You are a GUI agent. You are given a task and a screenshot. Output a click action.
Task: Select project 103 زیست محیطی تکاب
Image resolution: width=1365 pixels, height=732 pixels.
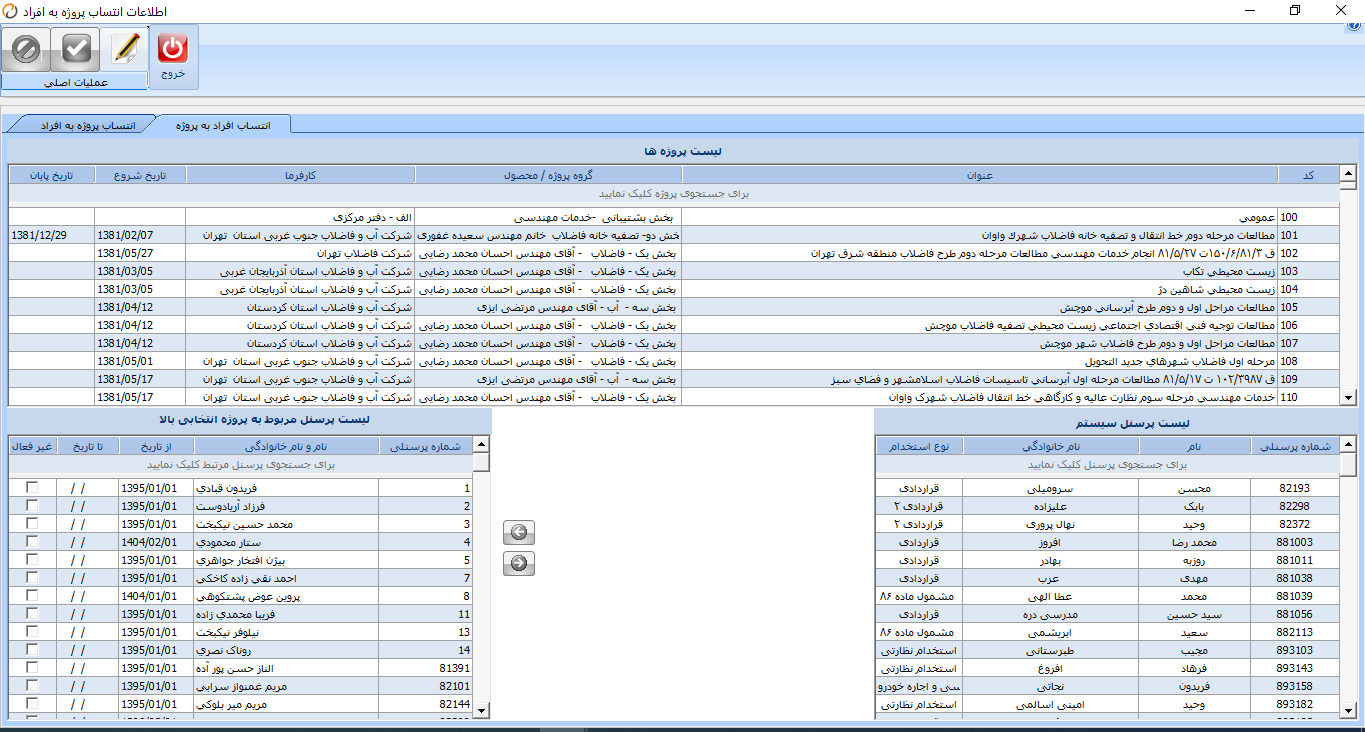pyautogui.click(x=673, y=271)
